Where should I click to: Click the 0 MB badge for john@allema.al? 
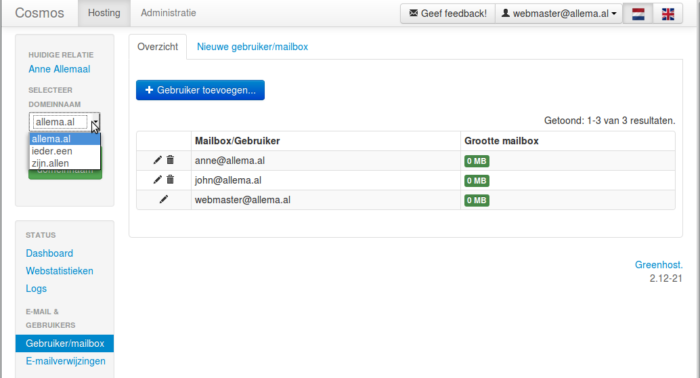(477, 181)
